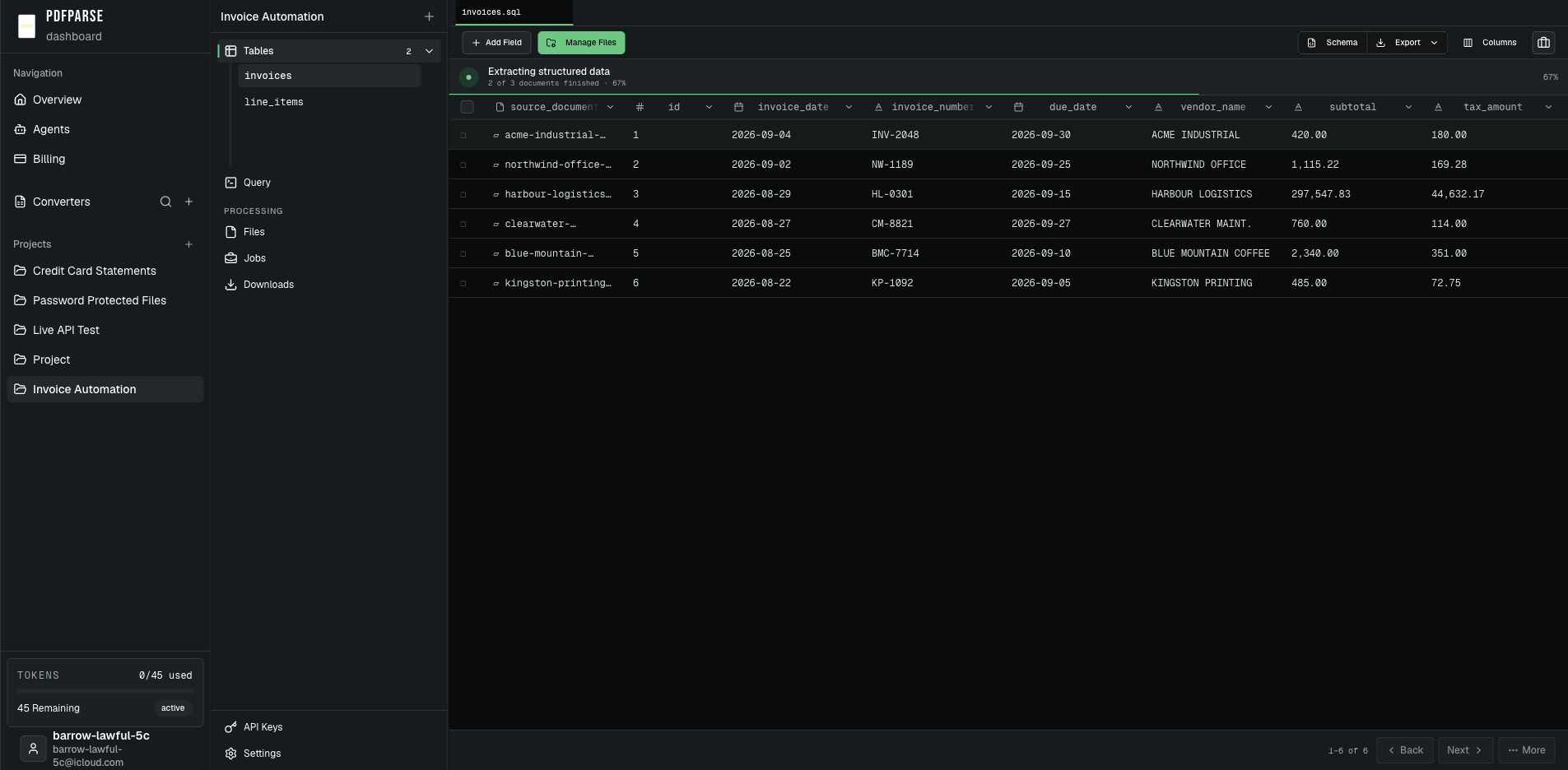Open Downloads in Processing section

pyautogui.click(x=259, y=285)
